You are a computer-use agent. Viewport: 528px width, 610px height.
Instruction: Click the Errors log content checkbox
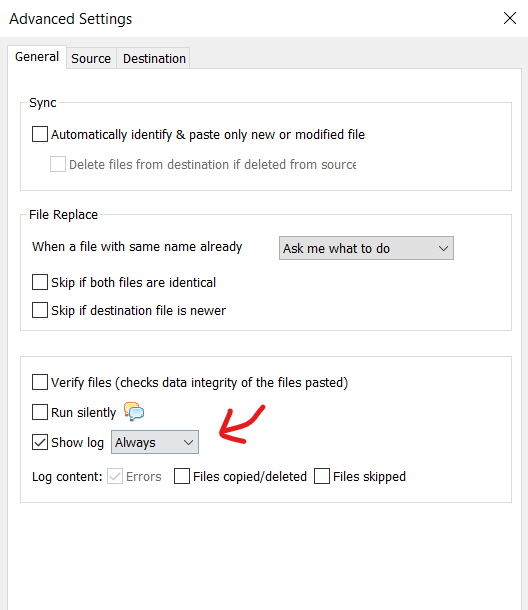click(x=115, y=476)
